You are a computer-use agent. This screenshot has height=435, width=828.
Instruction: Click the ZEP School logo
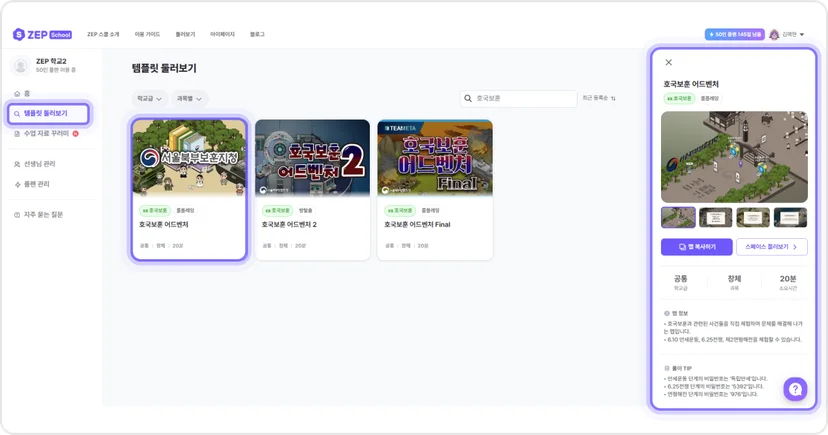click(42, 34)
